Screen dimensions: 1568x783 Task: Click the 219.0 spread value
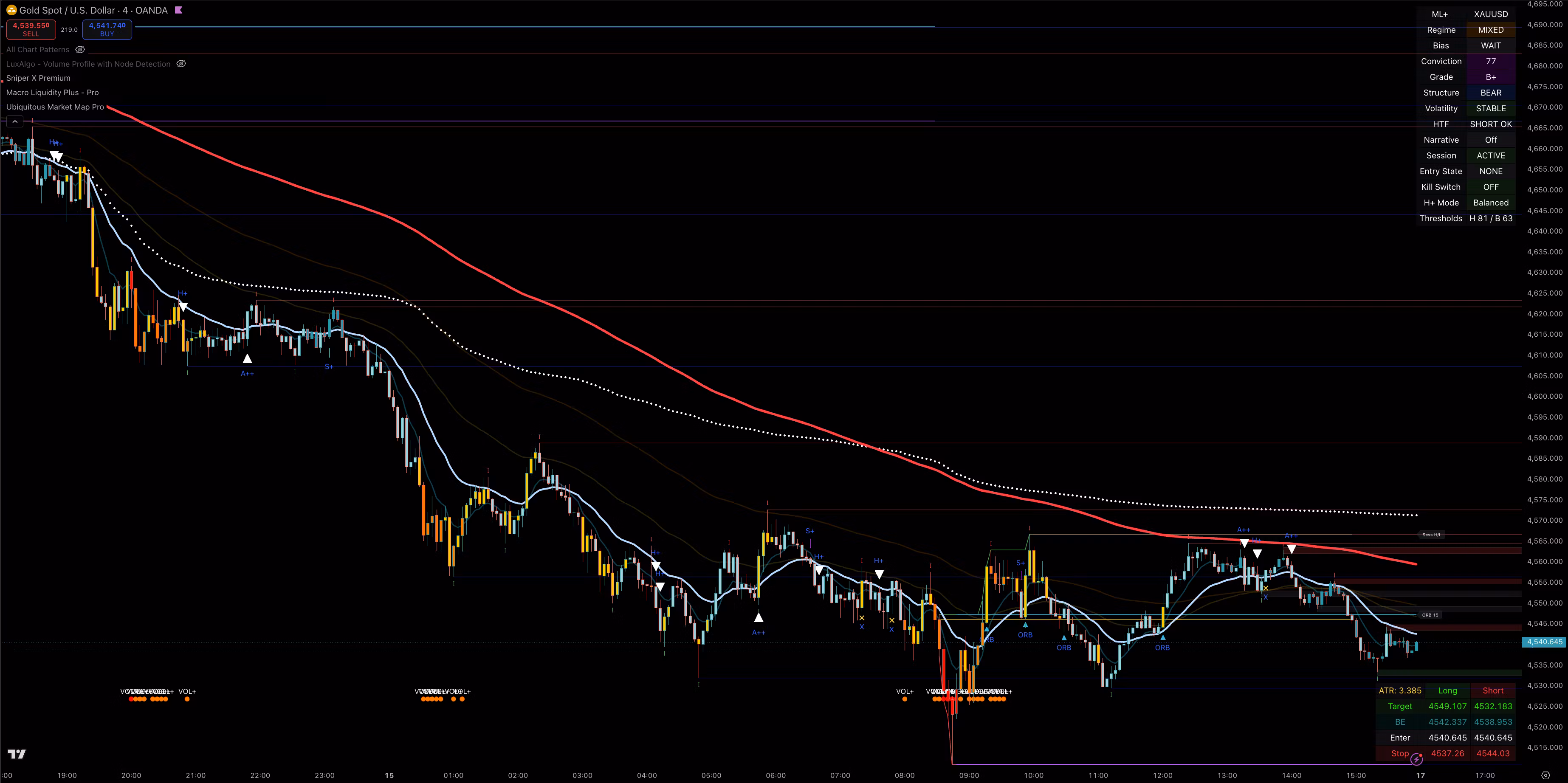69,30
